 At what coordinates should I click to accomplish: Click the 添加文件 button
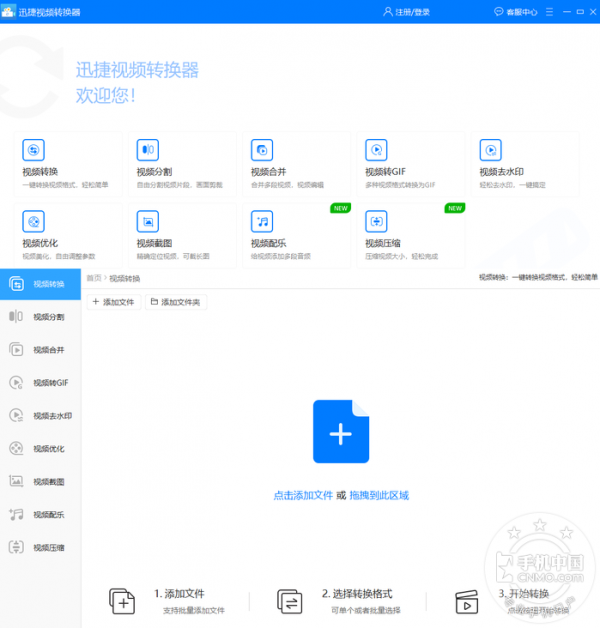pos(114,302)
